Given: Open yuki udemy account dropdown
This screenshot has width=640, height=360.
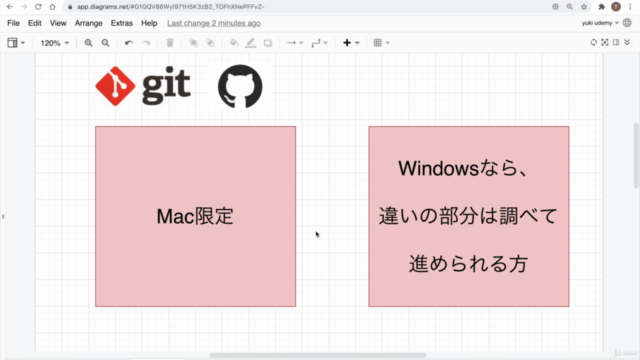Looking at the screenshot, I should click(600, 23).
